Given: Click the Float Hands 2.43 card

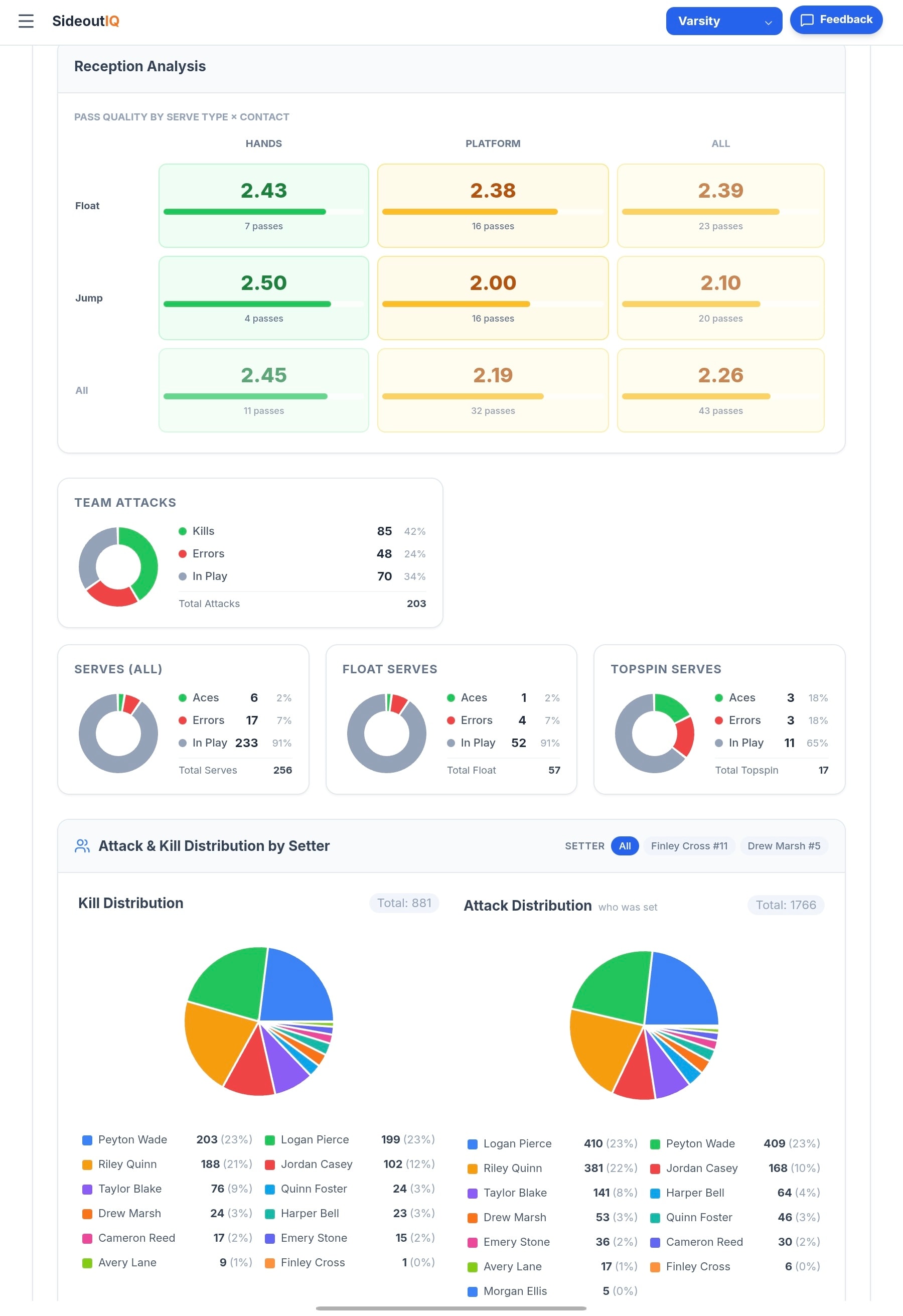Looking at the screenshot, I should [x=263, y=206].
